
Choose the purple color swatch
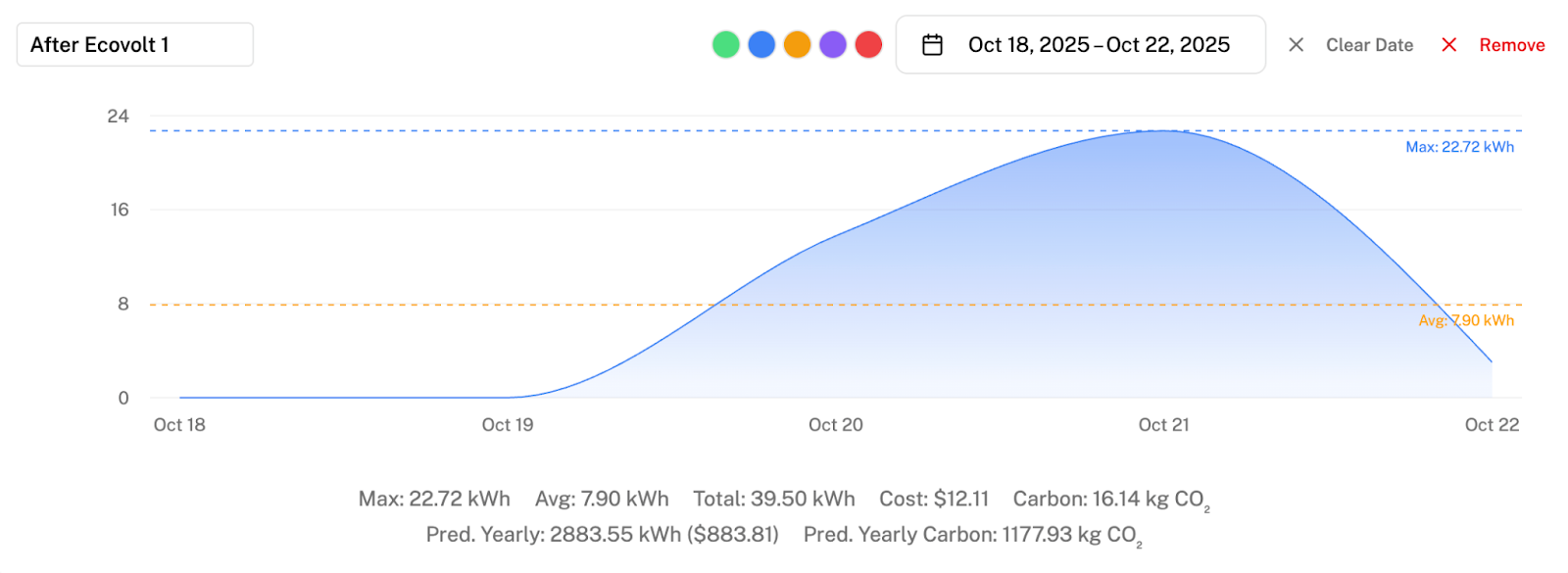click(833, 45)
